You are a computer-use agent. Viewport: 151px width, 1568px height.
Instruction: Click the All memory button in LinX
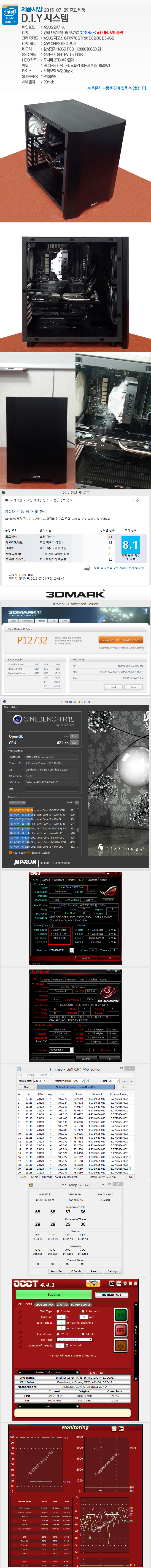click(x=88, y=1081)
